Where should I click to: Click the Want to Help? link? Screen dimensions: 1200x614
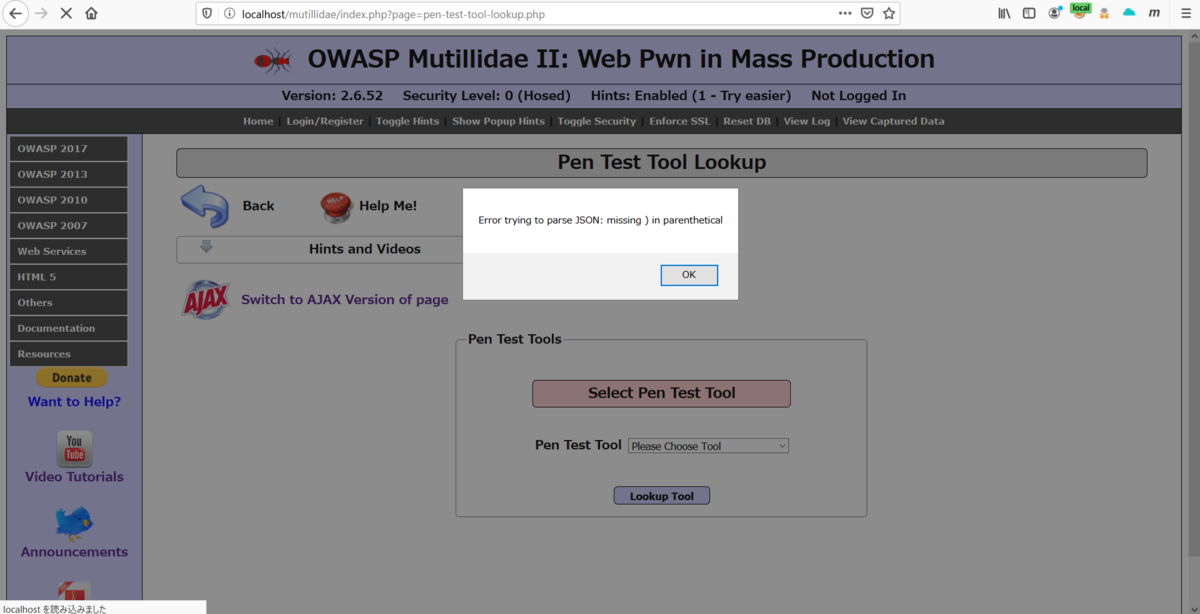[x=74, y=402]
